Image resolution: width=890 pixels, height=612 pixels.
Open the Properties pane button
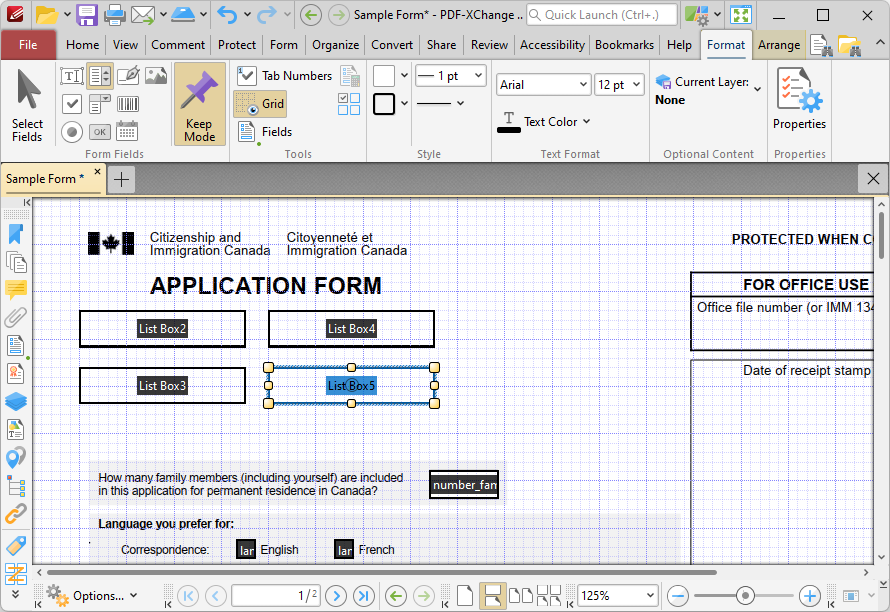pos(799,100)
